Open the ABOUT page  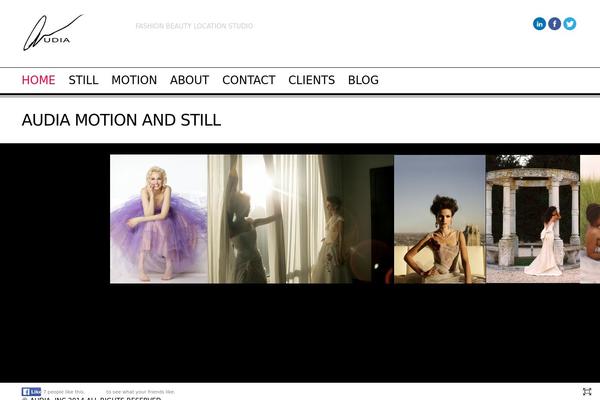click(x=189, y=80)
